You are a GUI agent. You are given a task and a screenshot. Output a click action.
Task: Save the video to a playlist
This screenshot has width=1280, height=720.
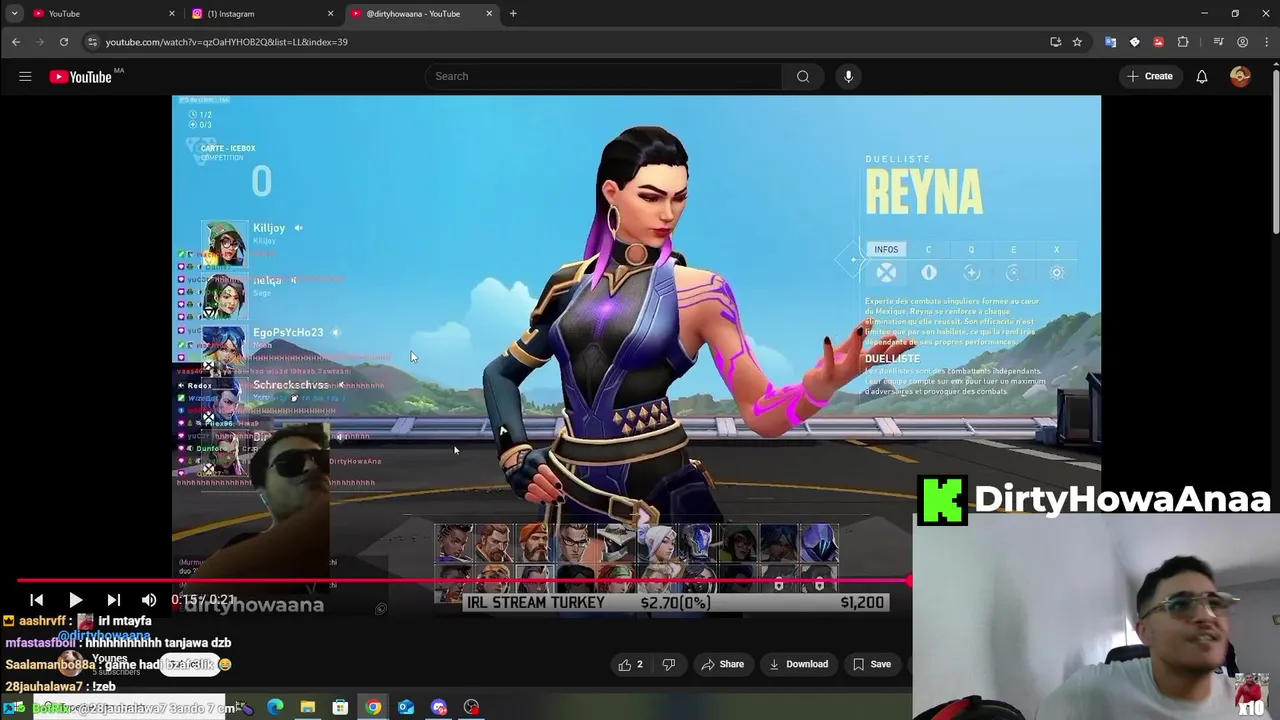[x=871, y=664]
